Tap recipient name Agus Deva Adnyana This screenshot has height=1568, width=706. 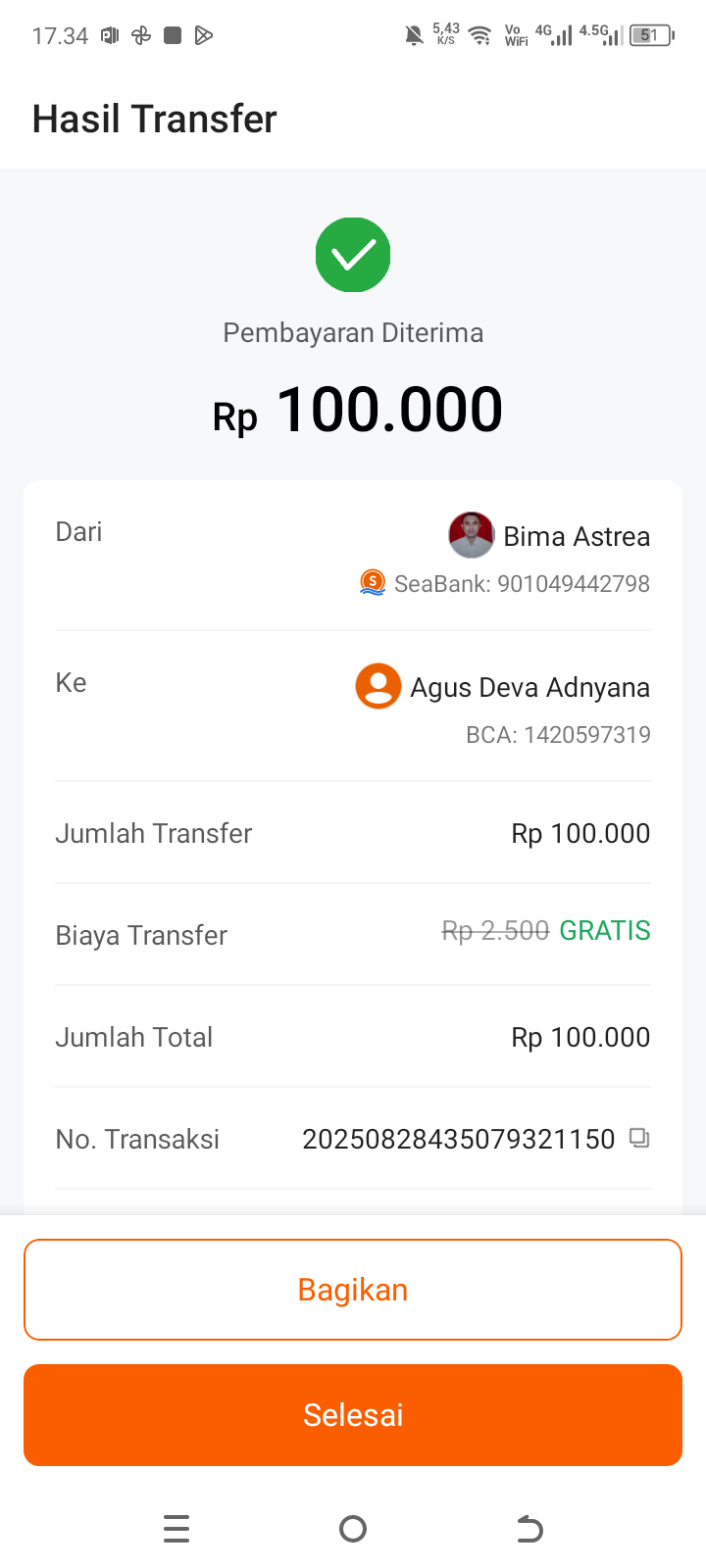pos(529,688)
